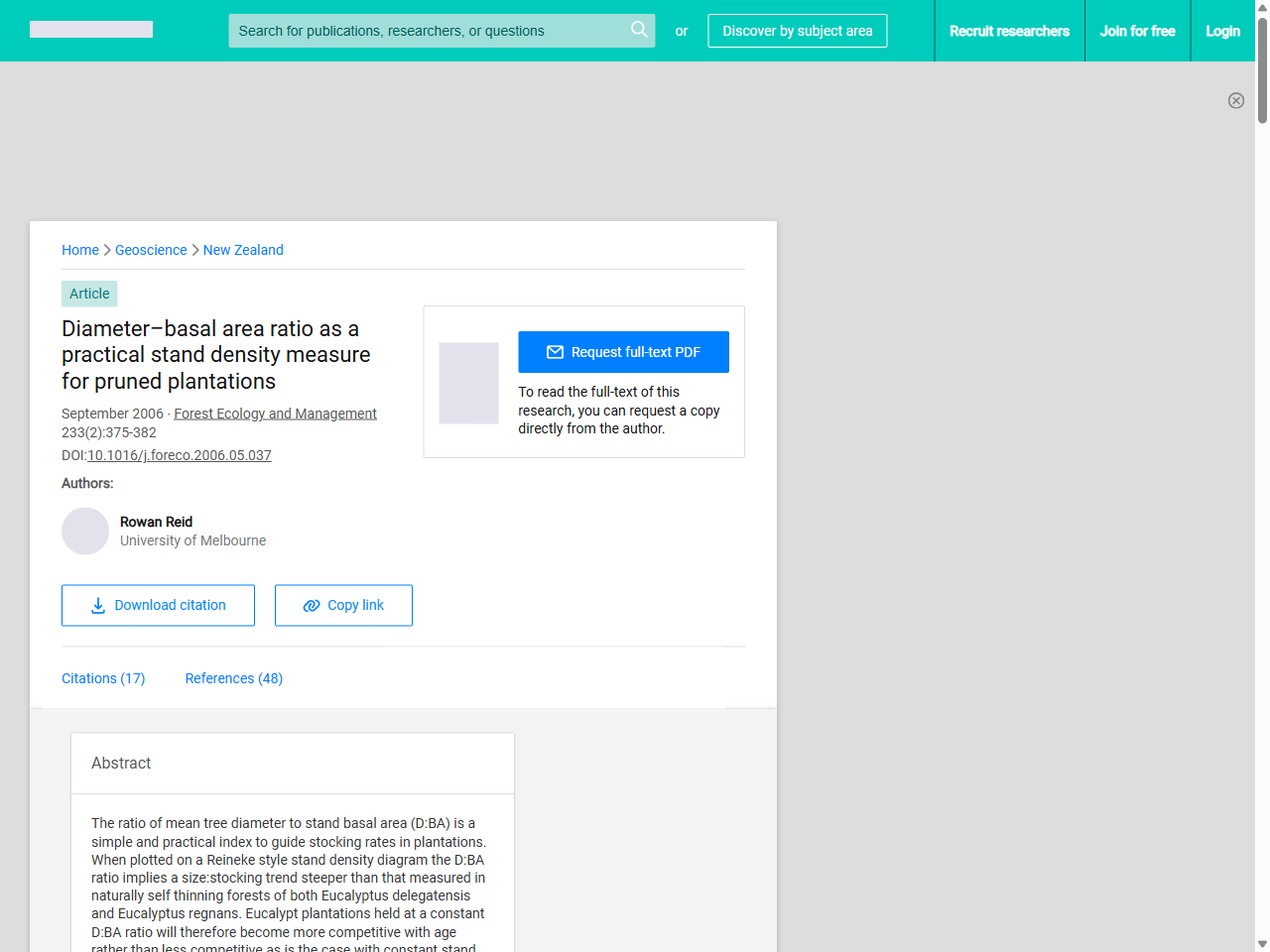Click the scrollbar down arrow
The width and height of the screenshot is (1270, 952).
(1262, 944)
